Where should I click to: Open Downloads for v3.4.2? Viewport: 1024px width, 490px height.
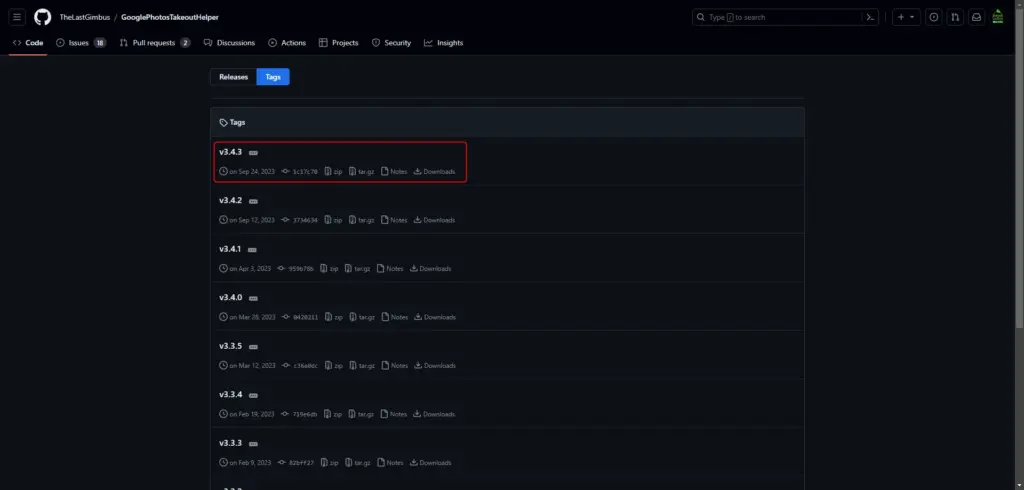pyautogui.click(x=434, y=220)
